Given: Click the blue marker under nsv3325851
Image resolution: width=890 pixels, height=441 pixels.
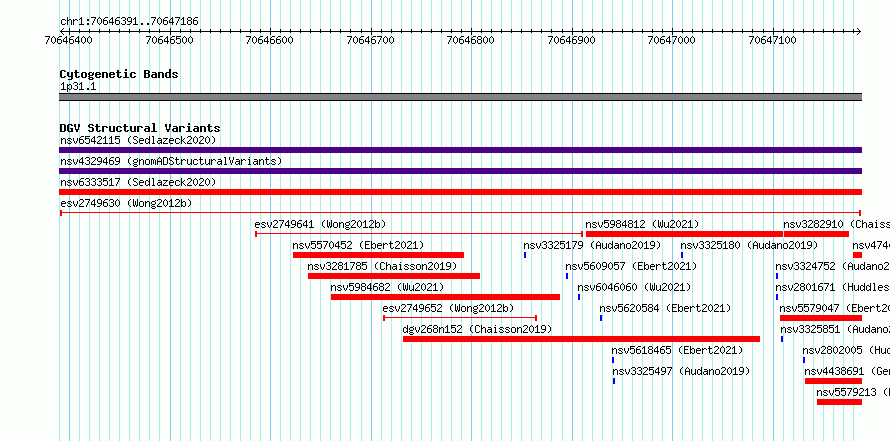Looking at the screenshot, I should point(782,339).
